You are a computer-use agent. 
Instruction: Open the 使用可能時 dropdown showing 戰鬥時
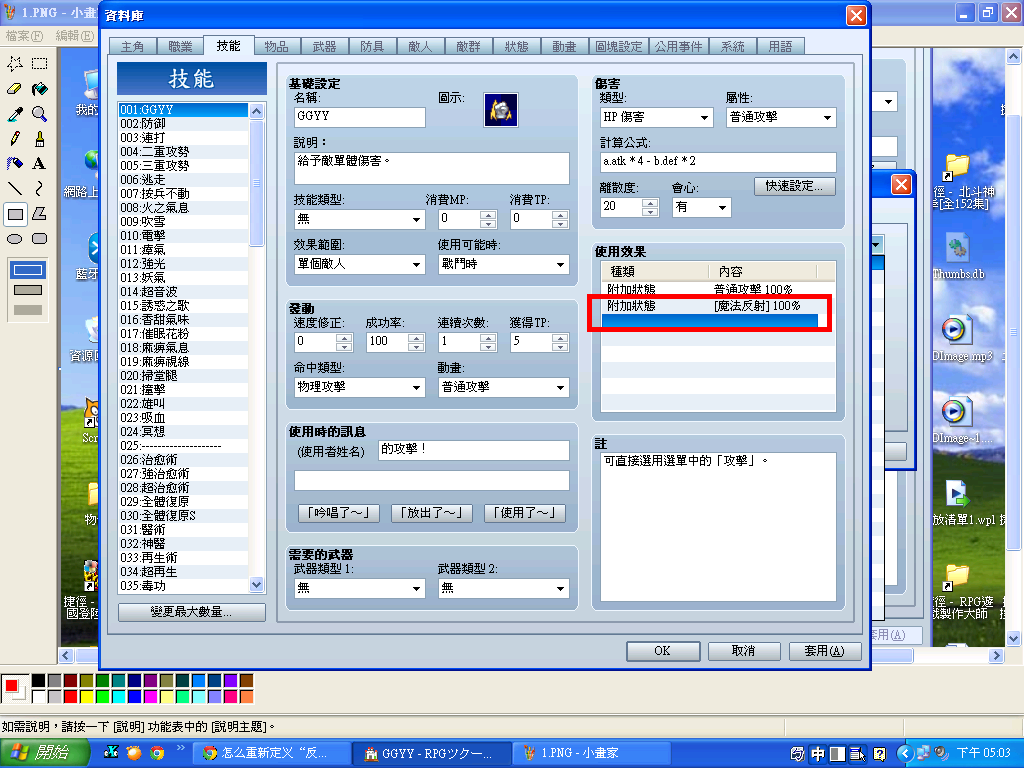point(504,264)
